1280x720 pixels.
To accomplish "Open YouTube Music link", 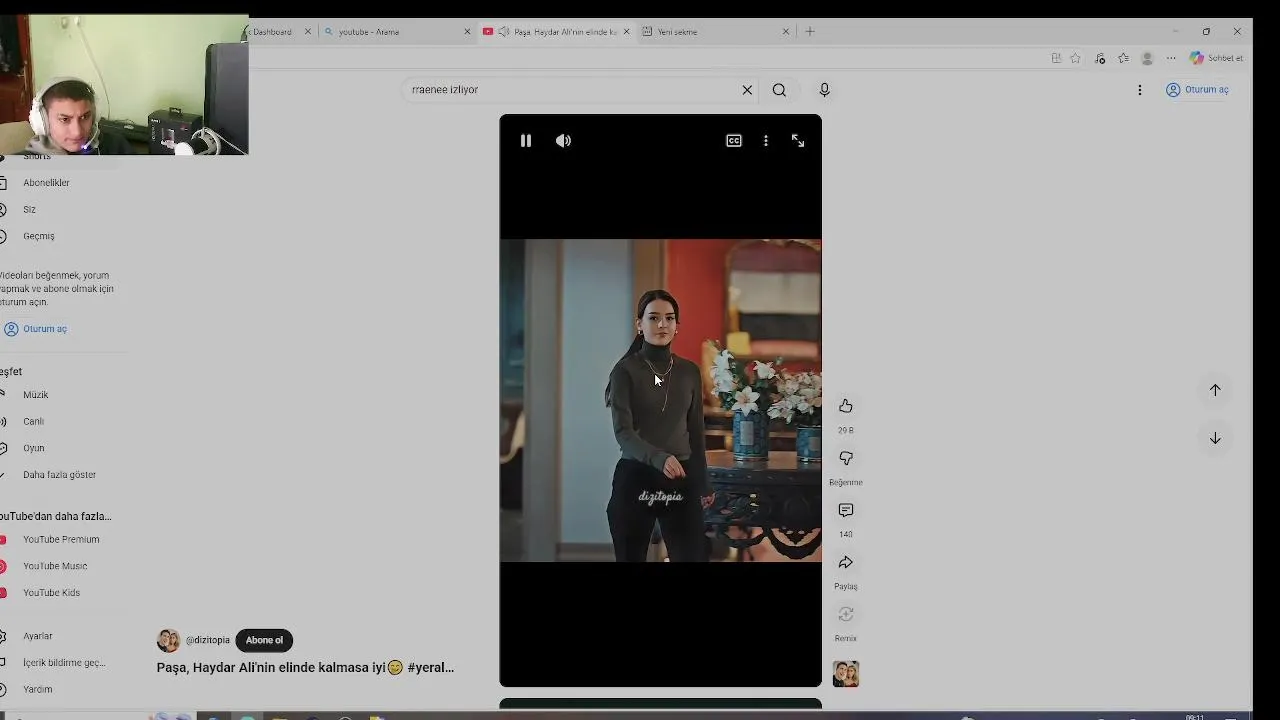I will click(55, 566).
